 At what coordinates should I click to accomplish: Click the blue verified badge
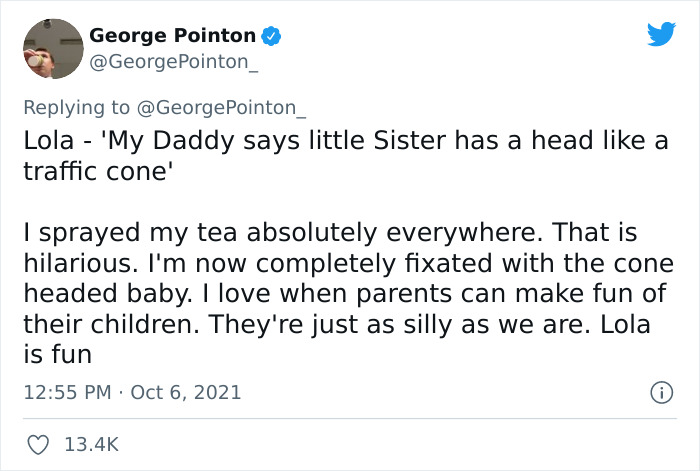pos(270,36)
